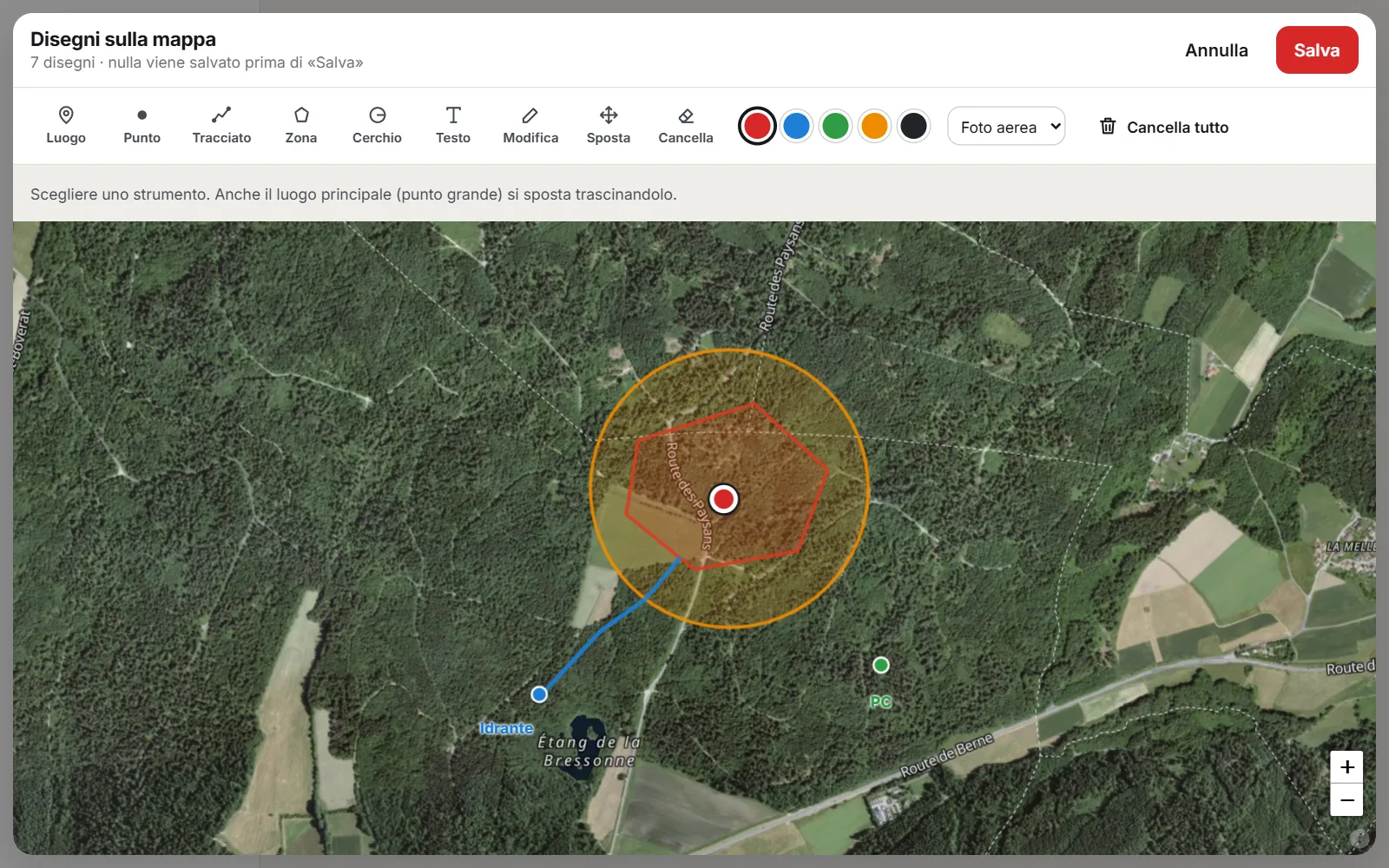Click the Annulla button
Image resolution: width=1389 pixels, height=868 pixels.
[1216, 50]
